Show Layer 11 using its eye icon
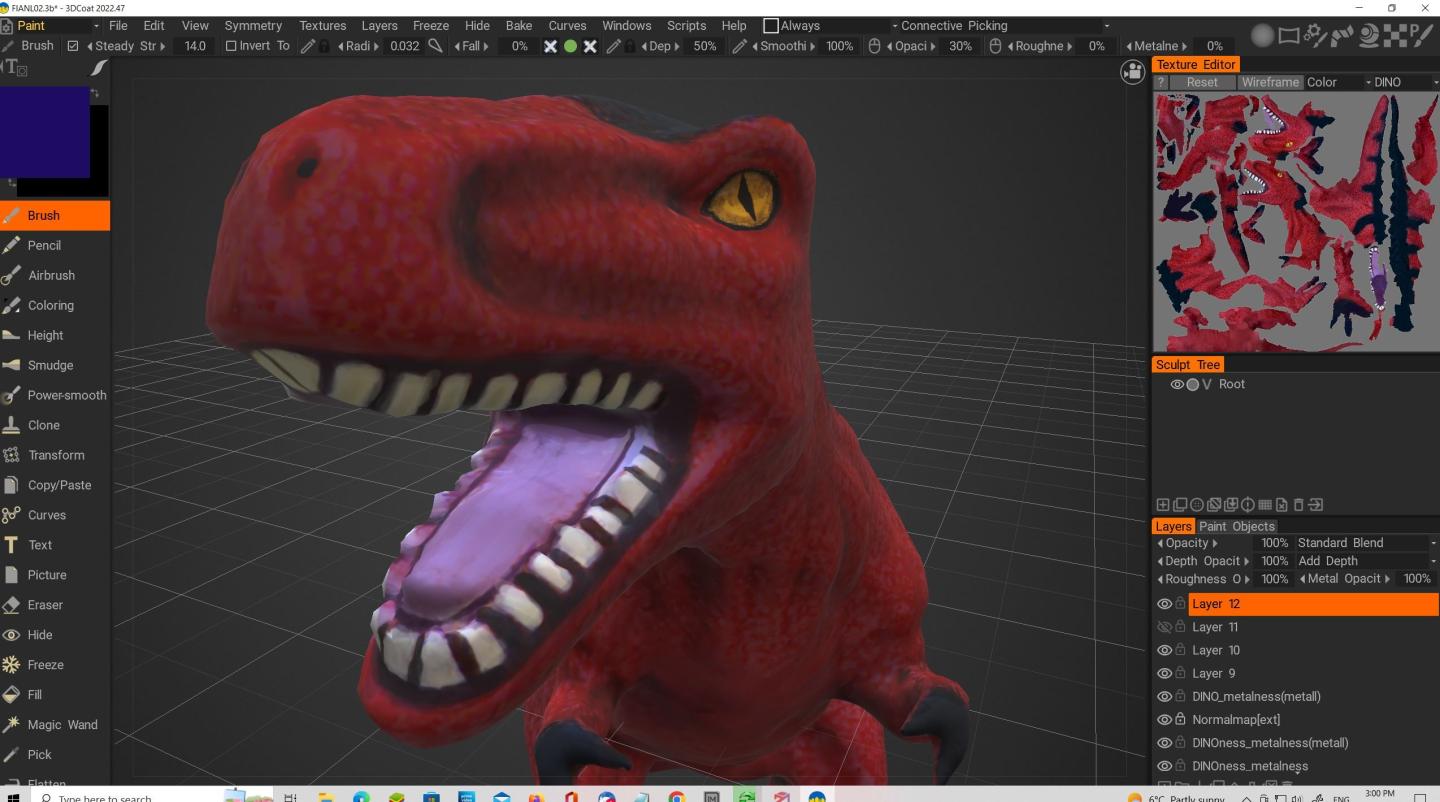 (x=1164, y=627)
